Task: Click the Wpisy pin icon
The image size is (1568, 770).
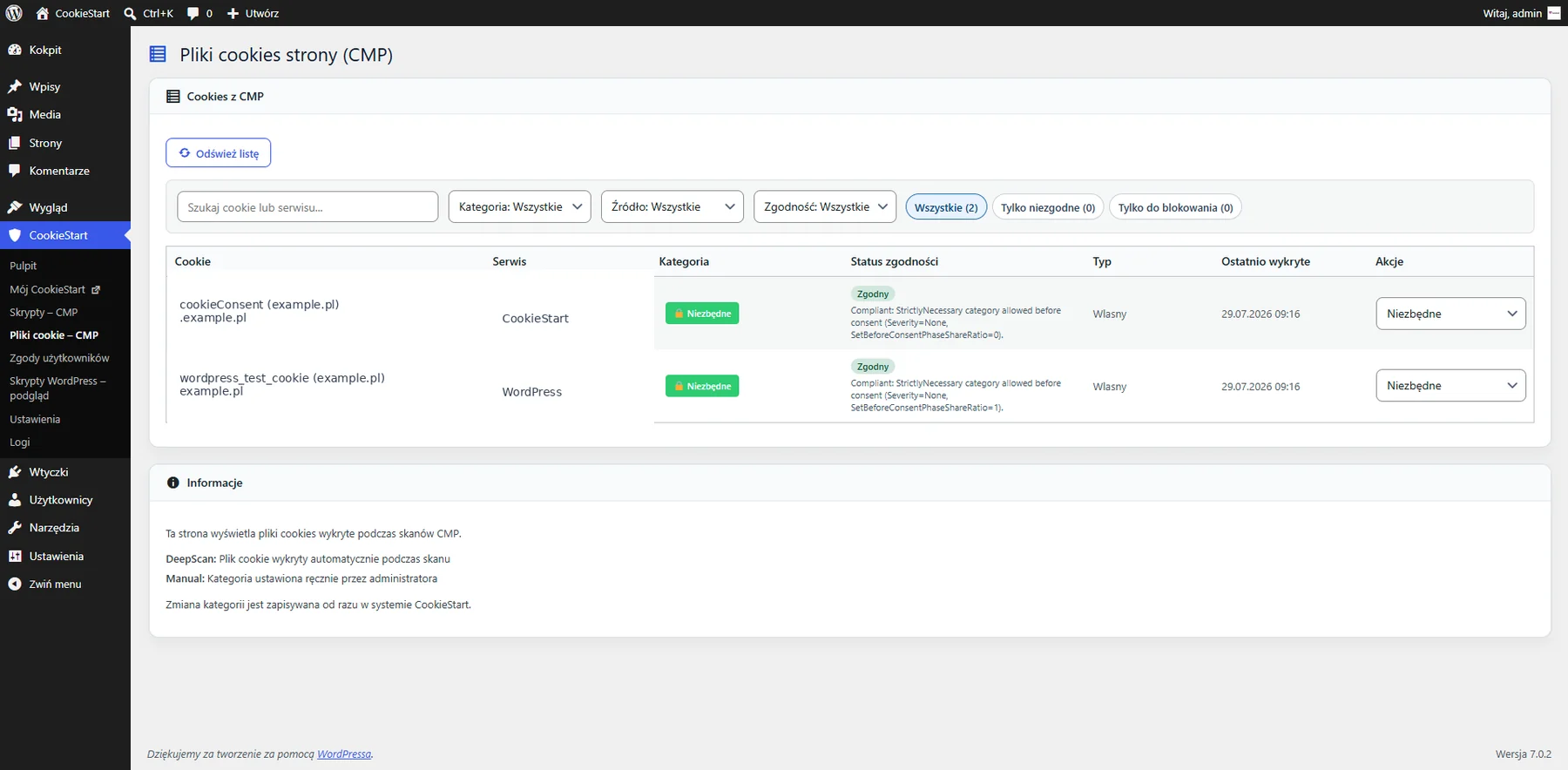Action: 15,86
